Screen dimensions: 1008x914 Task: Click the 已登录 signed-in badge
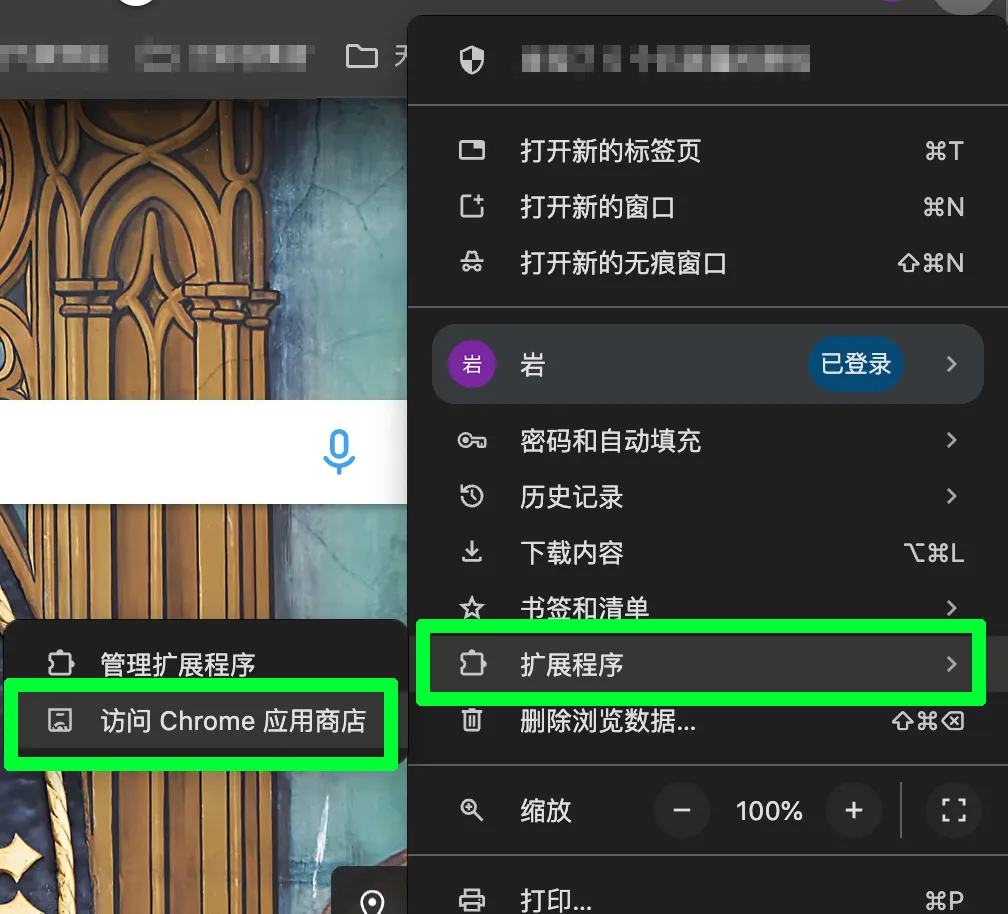[x=856, y=364]
